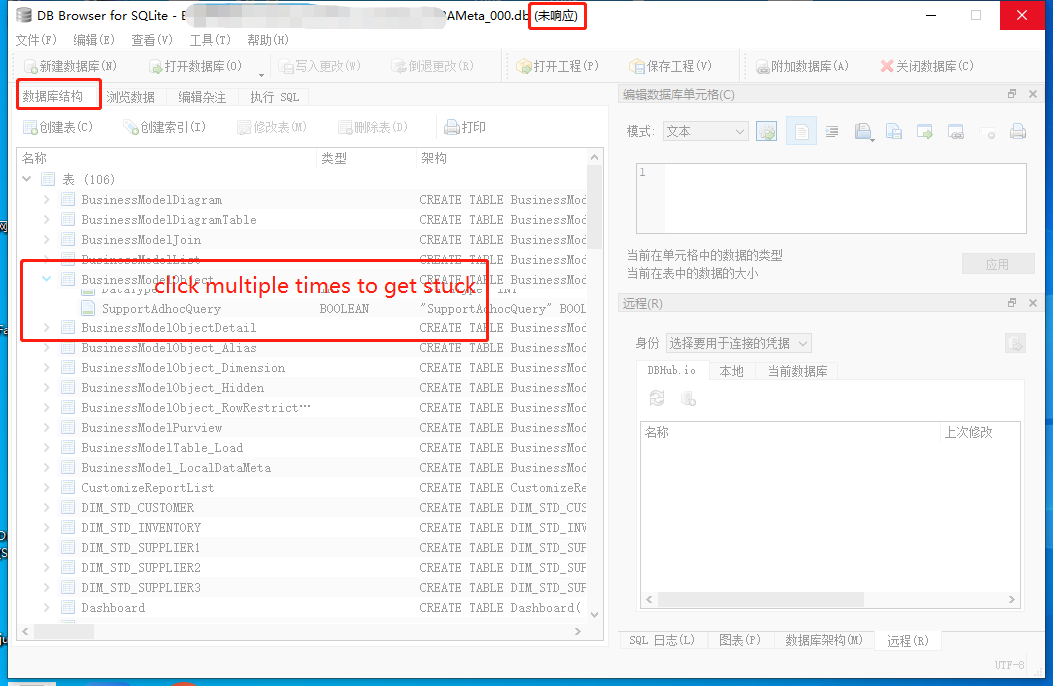The width and height of the screenshot is (1053, 686).
Task: Open the 数据库架构(M) bottom tab
Action: tap(824, 640)
